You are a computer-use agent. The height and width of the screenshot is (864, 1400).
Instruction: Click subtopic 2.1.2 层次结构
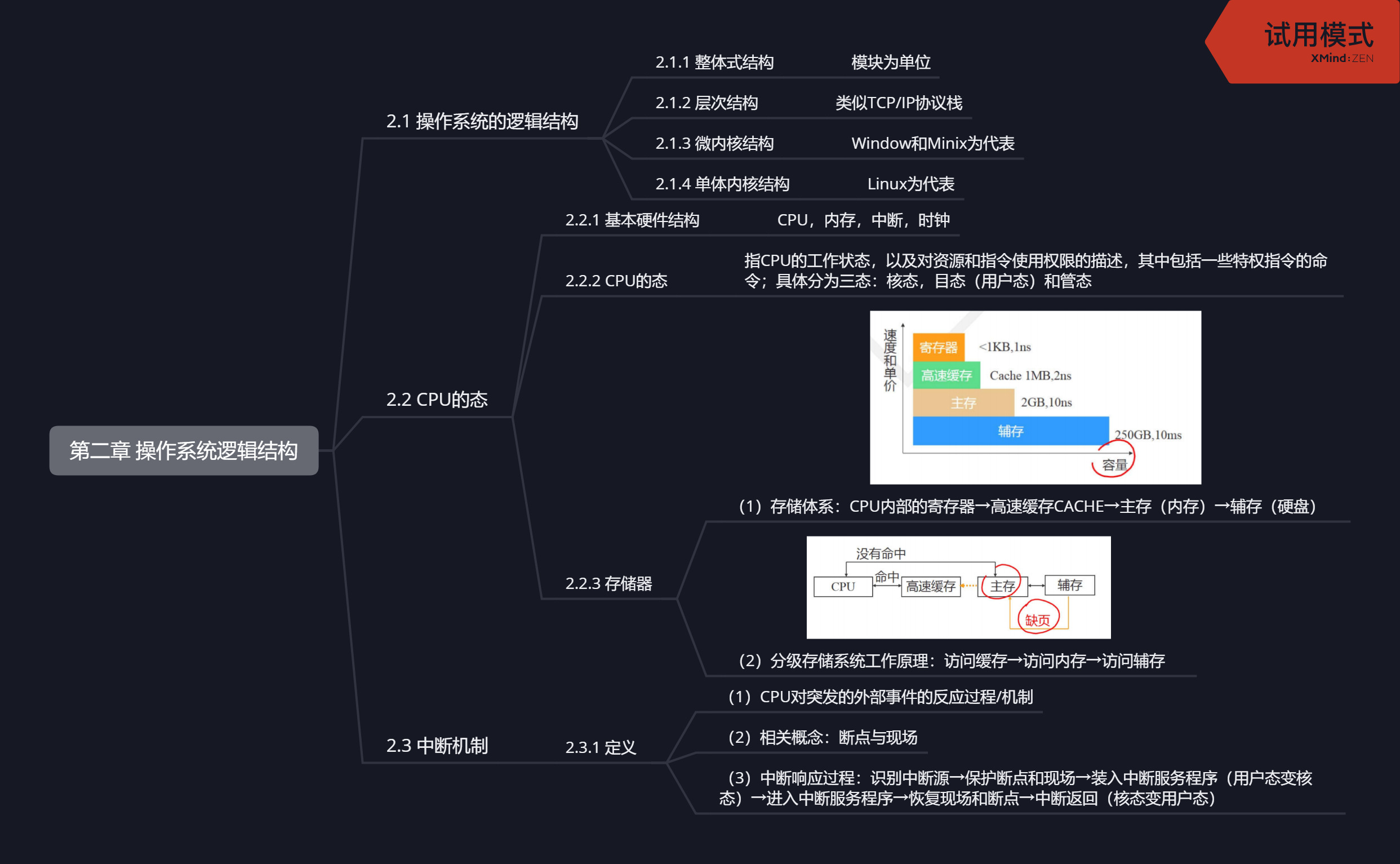[x=706, y=103]
